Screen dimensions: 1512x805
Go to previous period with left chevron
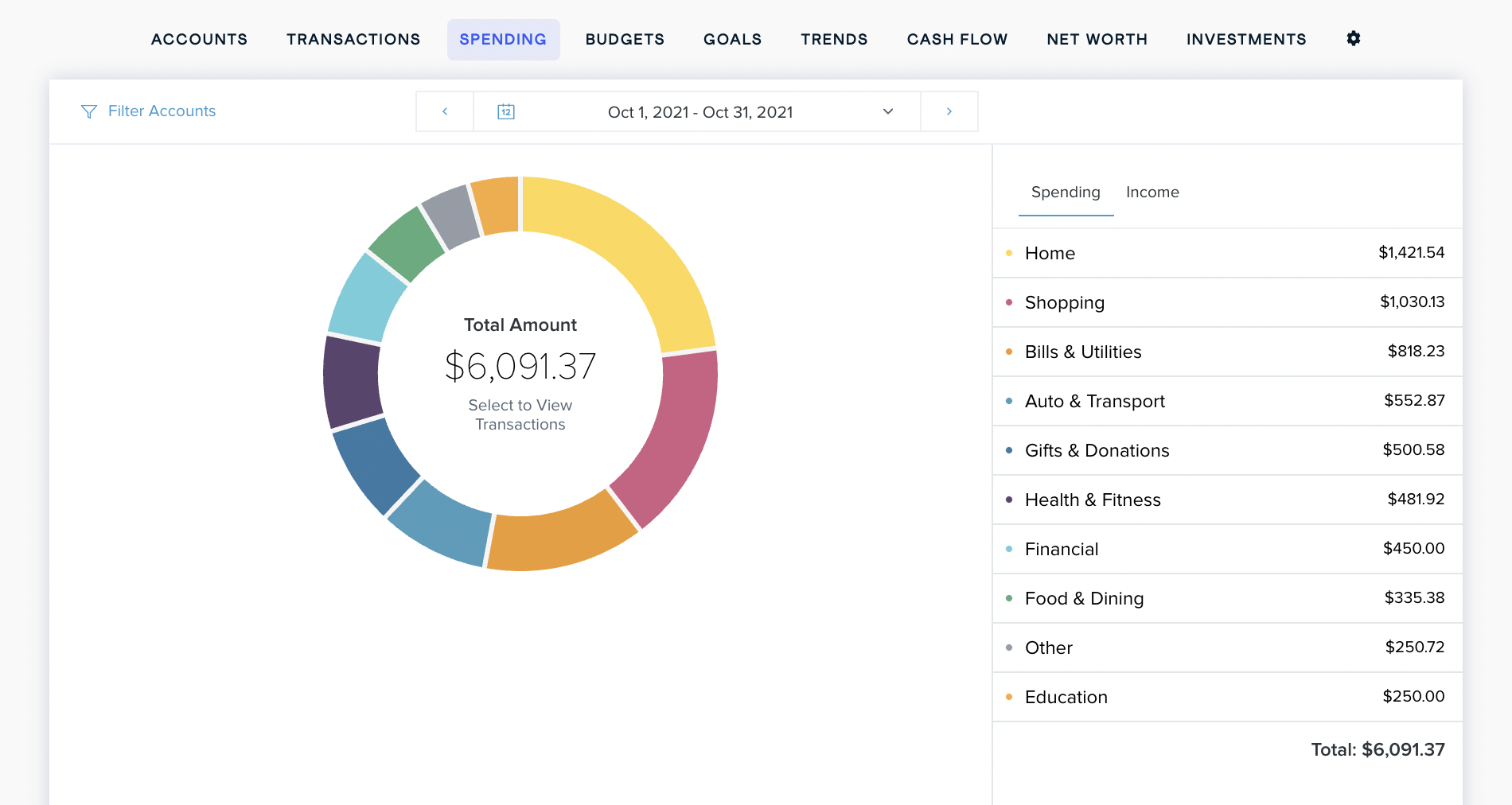444,111
